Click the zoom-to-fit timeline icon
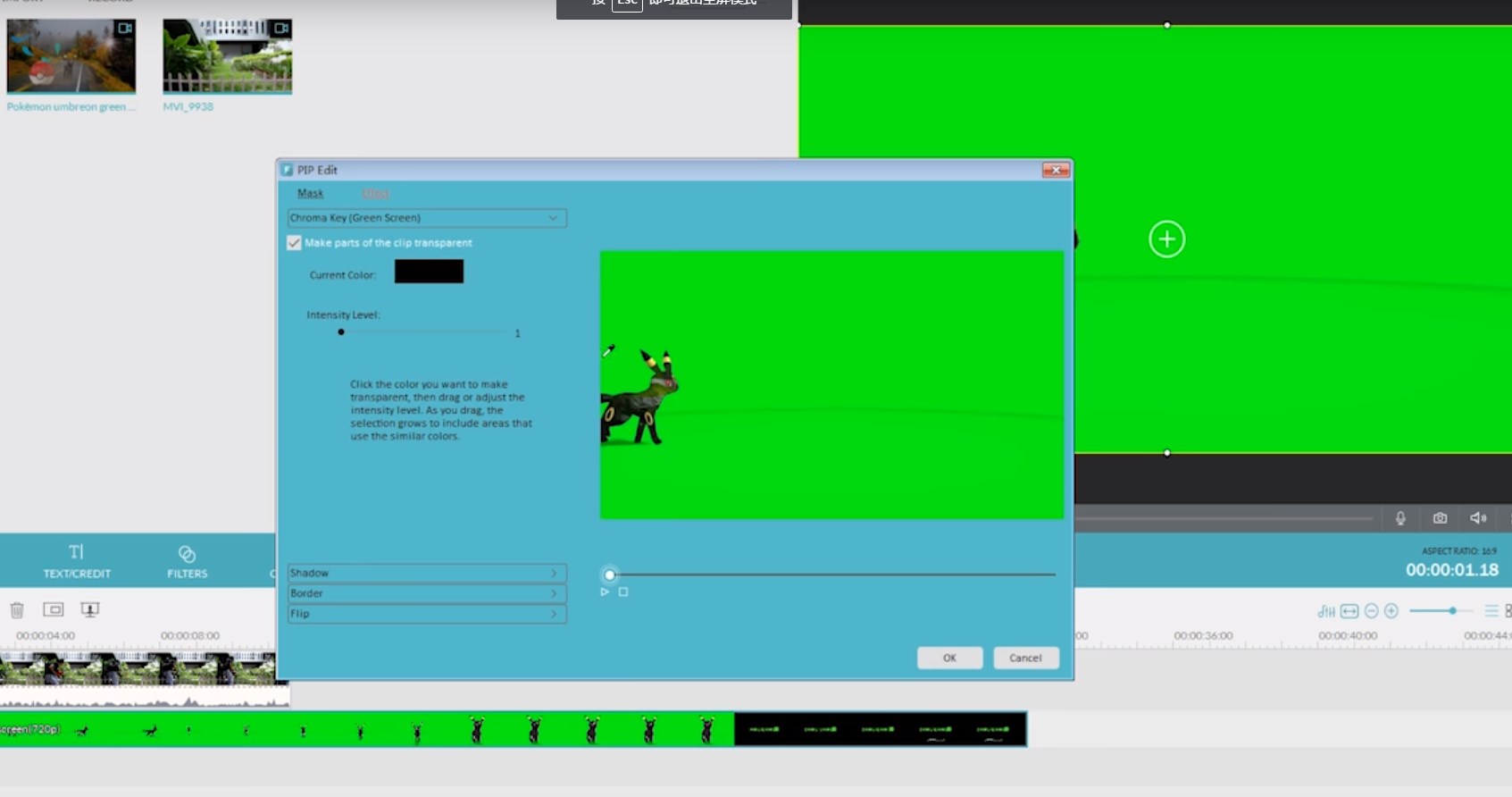Screen dimensions: 1512x797 [x=1349, y=611]
